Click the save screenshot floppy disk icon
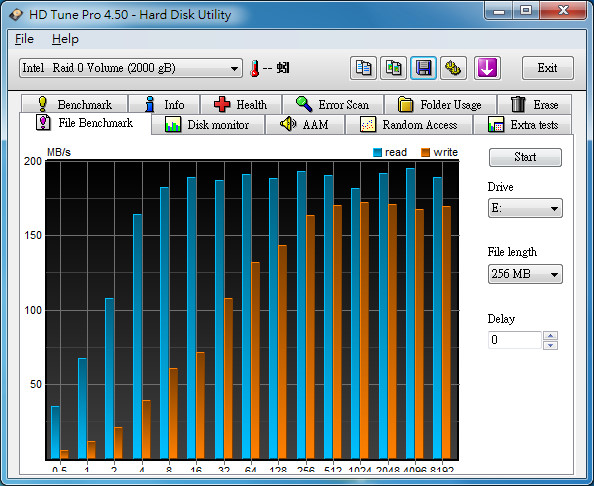 click(x=423, y=68)
